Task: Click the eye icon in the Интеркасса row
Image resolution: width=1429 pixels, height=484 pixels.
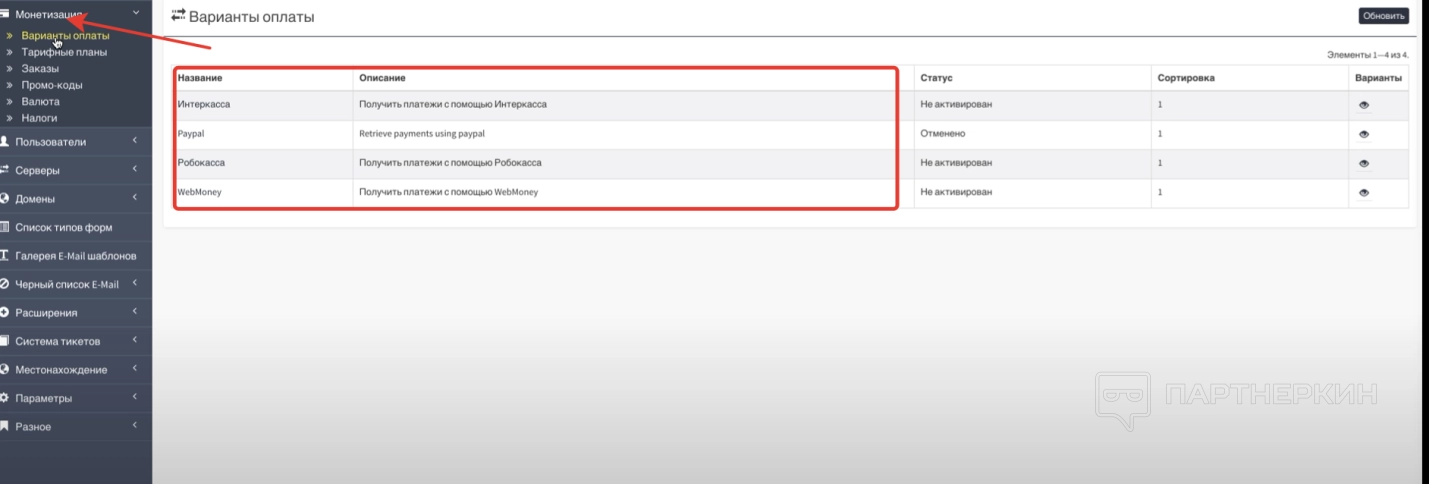Action: coord(1363,105)
